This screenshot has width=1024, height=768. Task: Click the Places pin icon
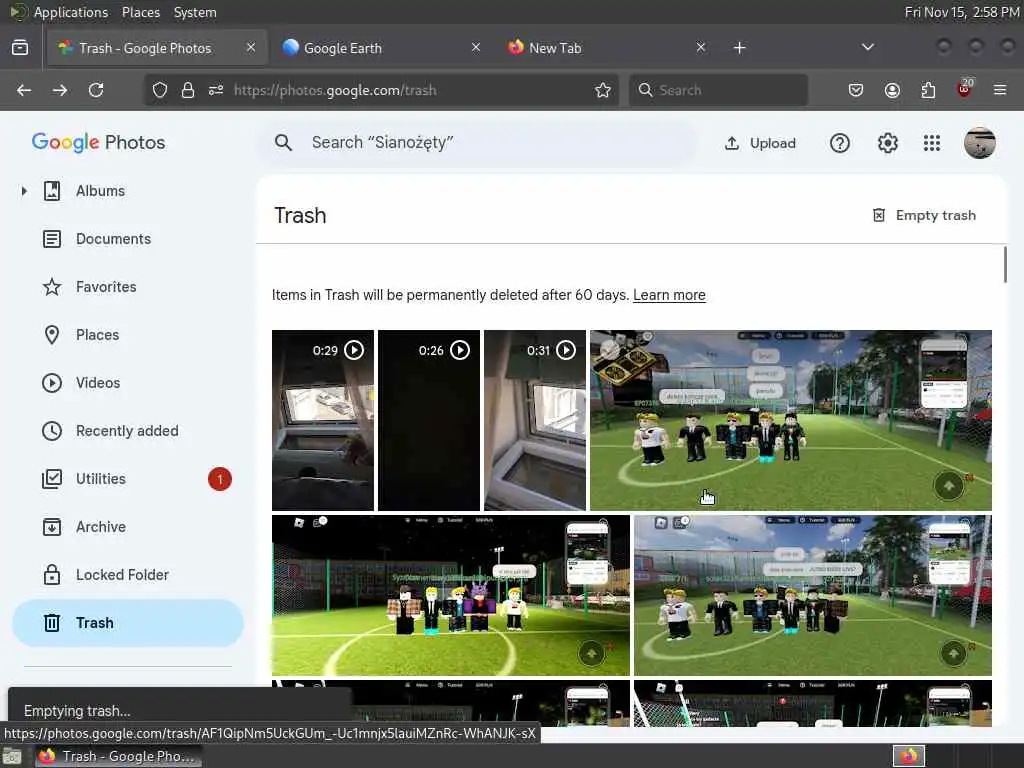[x=52, y=335]
